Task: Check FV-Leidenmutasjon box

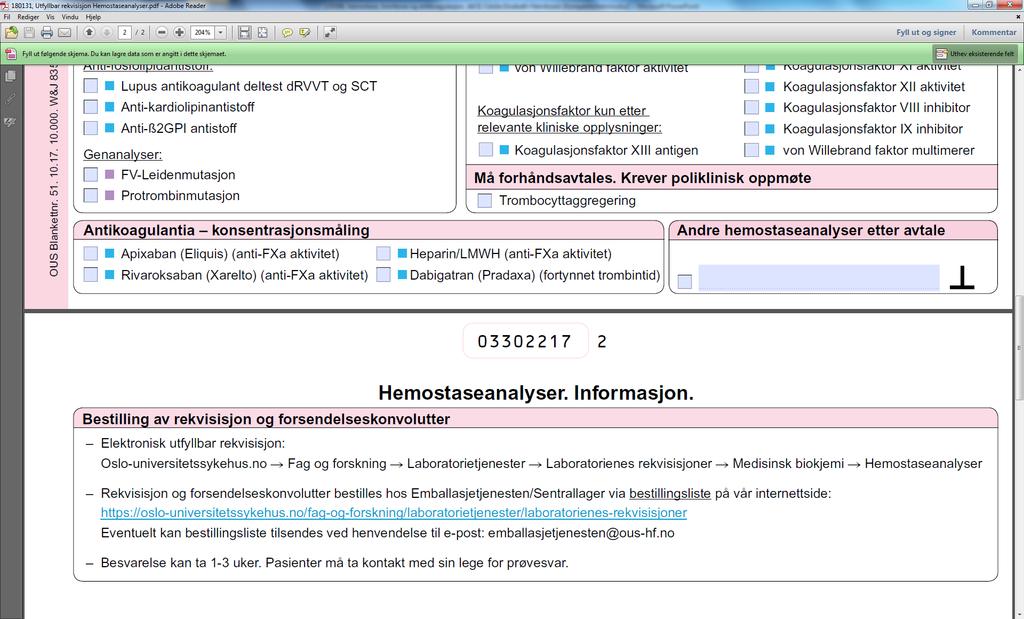Action: click(91, 174)
